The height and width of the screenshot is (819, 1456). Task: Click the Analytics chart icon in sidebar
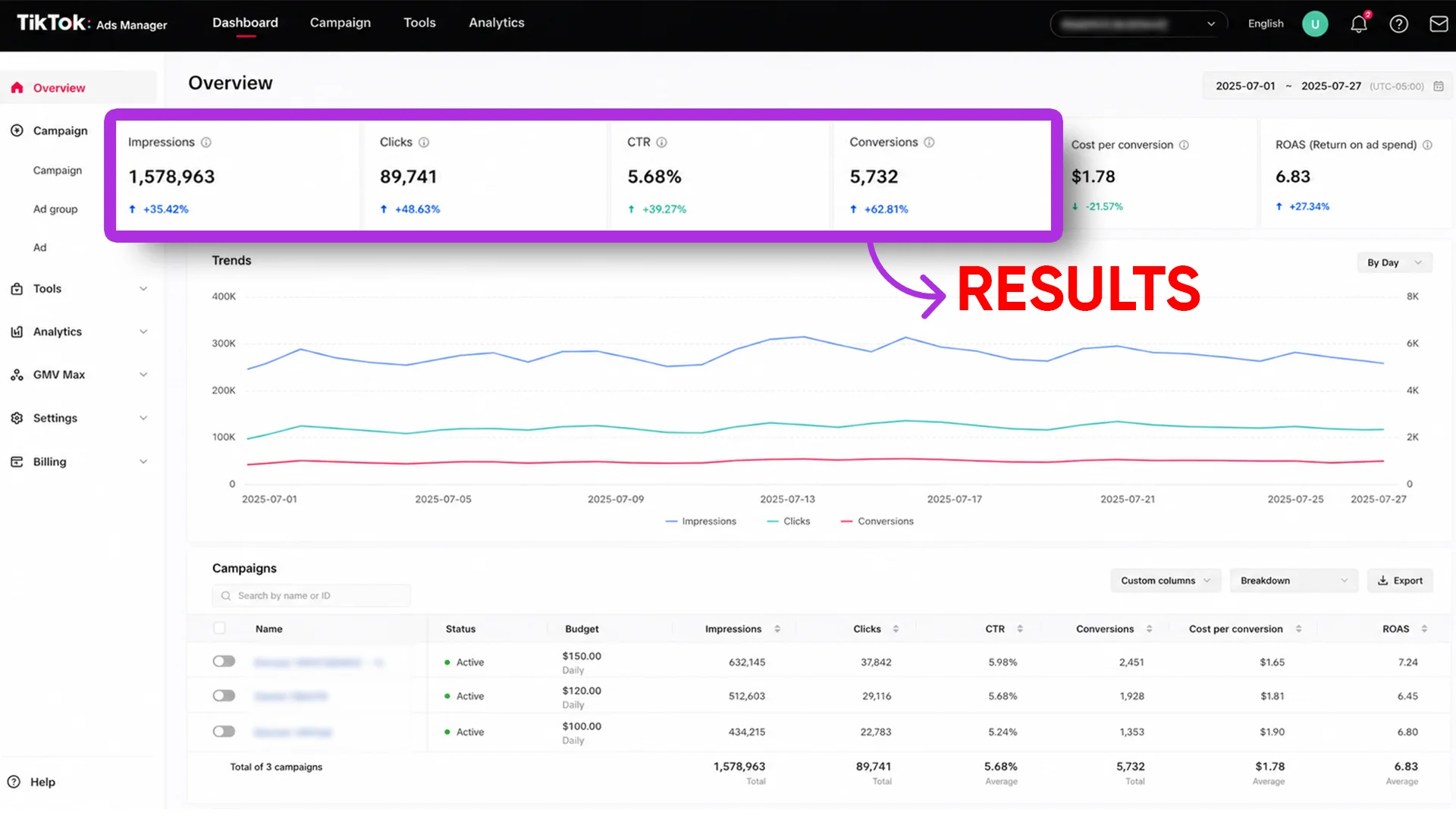coord(17,332)
